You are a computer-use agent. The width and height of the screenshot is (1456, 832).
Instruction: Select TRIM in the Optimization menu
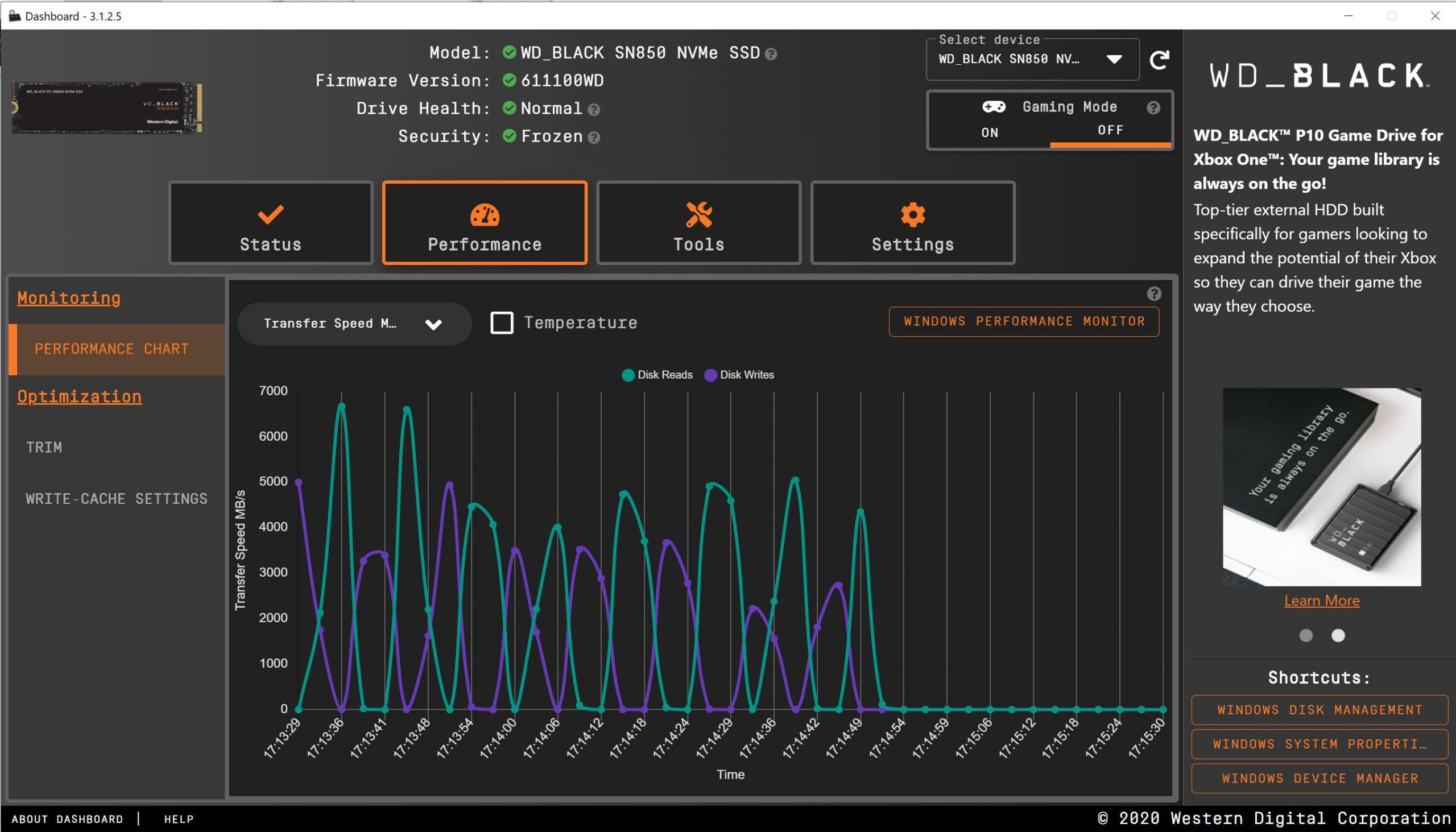point(44,448)
